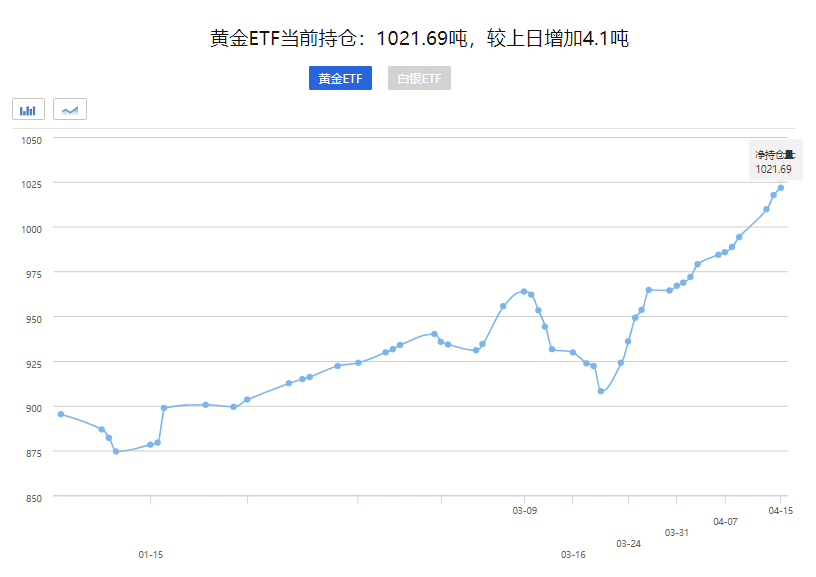
Task: Click the 03-31 date label
Action: (x=677, y=532)
